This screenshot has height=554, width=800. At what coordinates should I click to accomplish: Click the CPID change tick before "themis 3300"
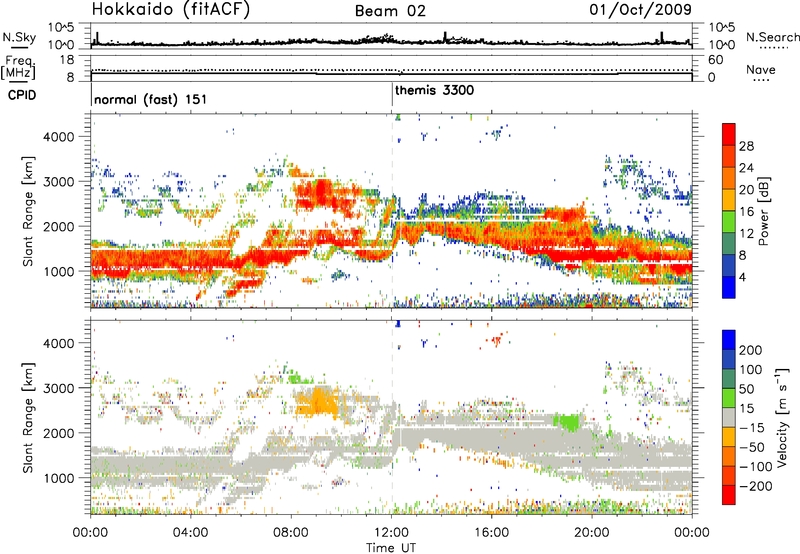point(392,94)
